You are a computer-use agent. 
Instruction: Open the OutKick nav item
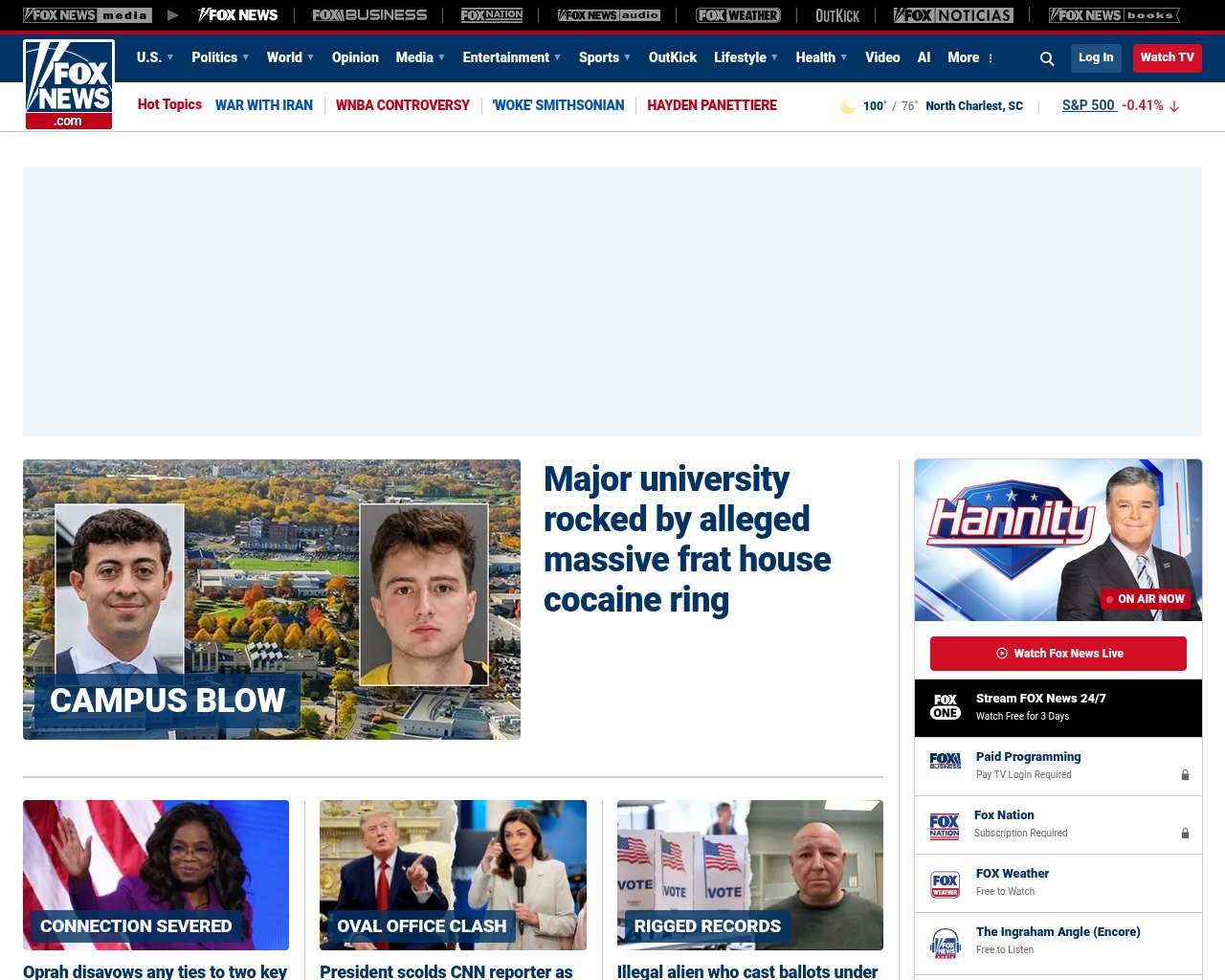pos(673,57)
